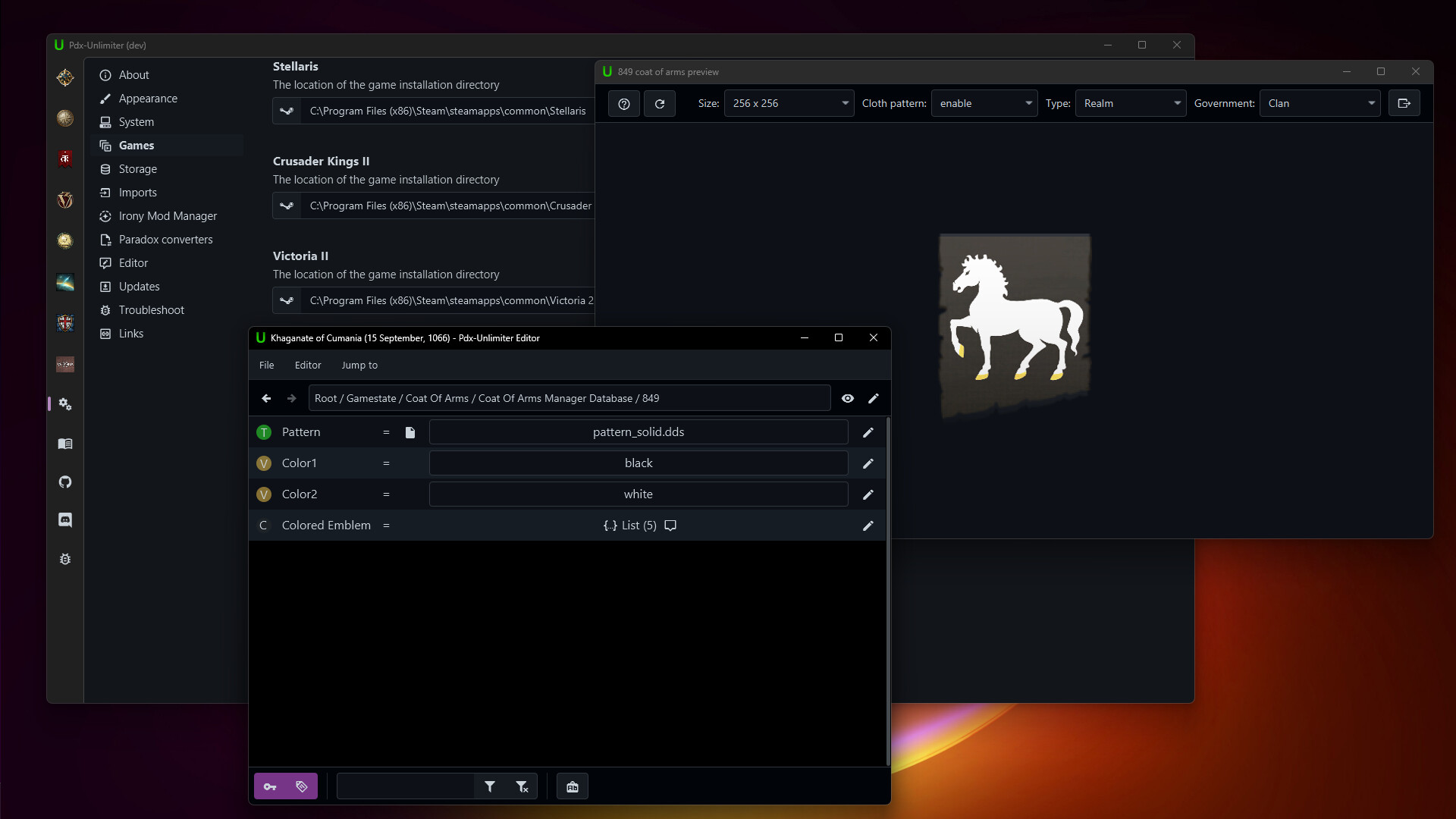This screenshot has height=819, width=1456.
Task: Clear filters with the crossed funnel icon
Action: click(x=522, y=786)
